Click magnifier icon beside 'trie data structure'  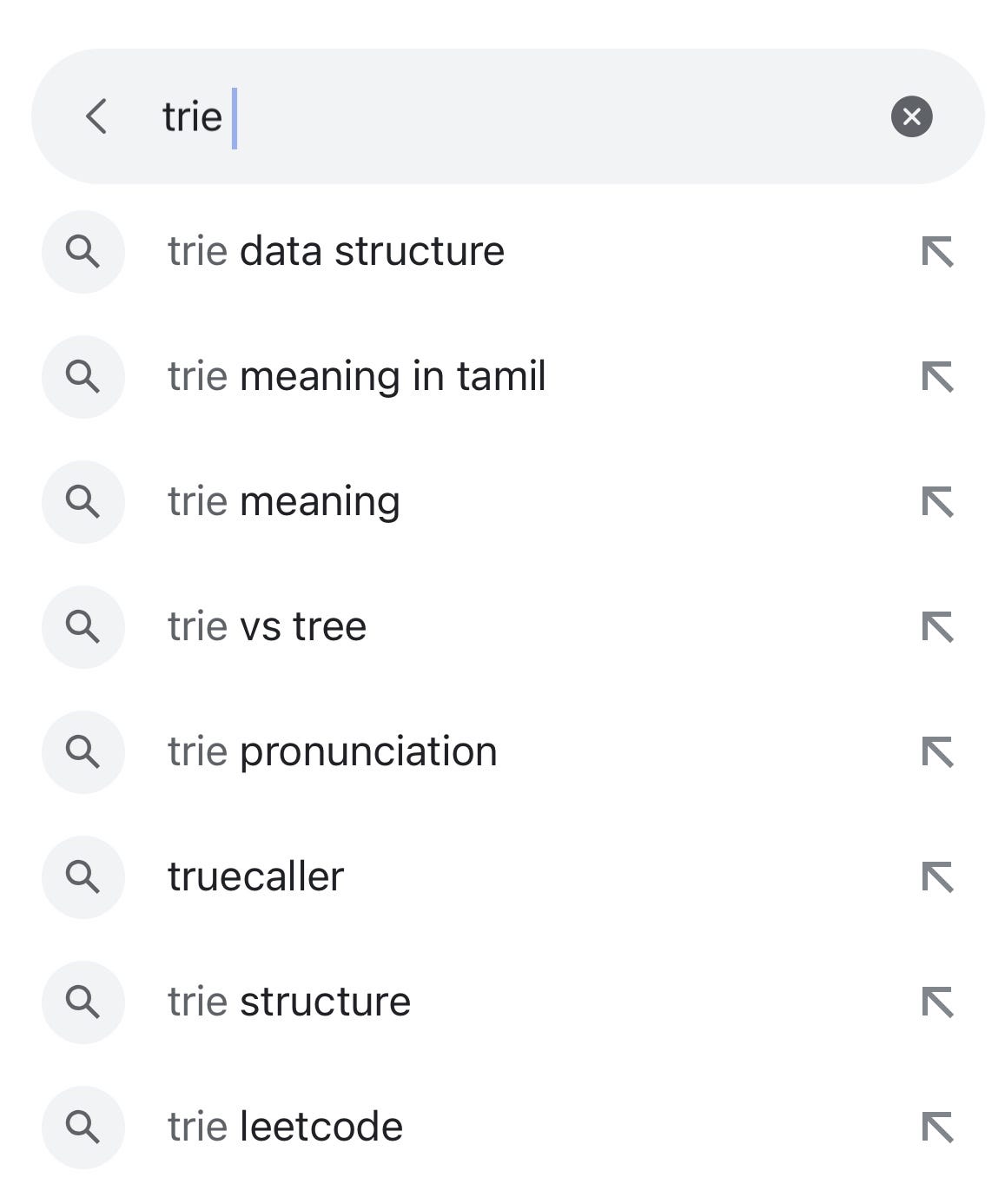(x=83, y=252)
